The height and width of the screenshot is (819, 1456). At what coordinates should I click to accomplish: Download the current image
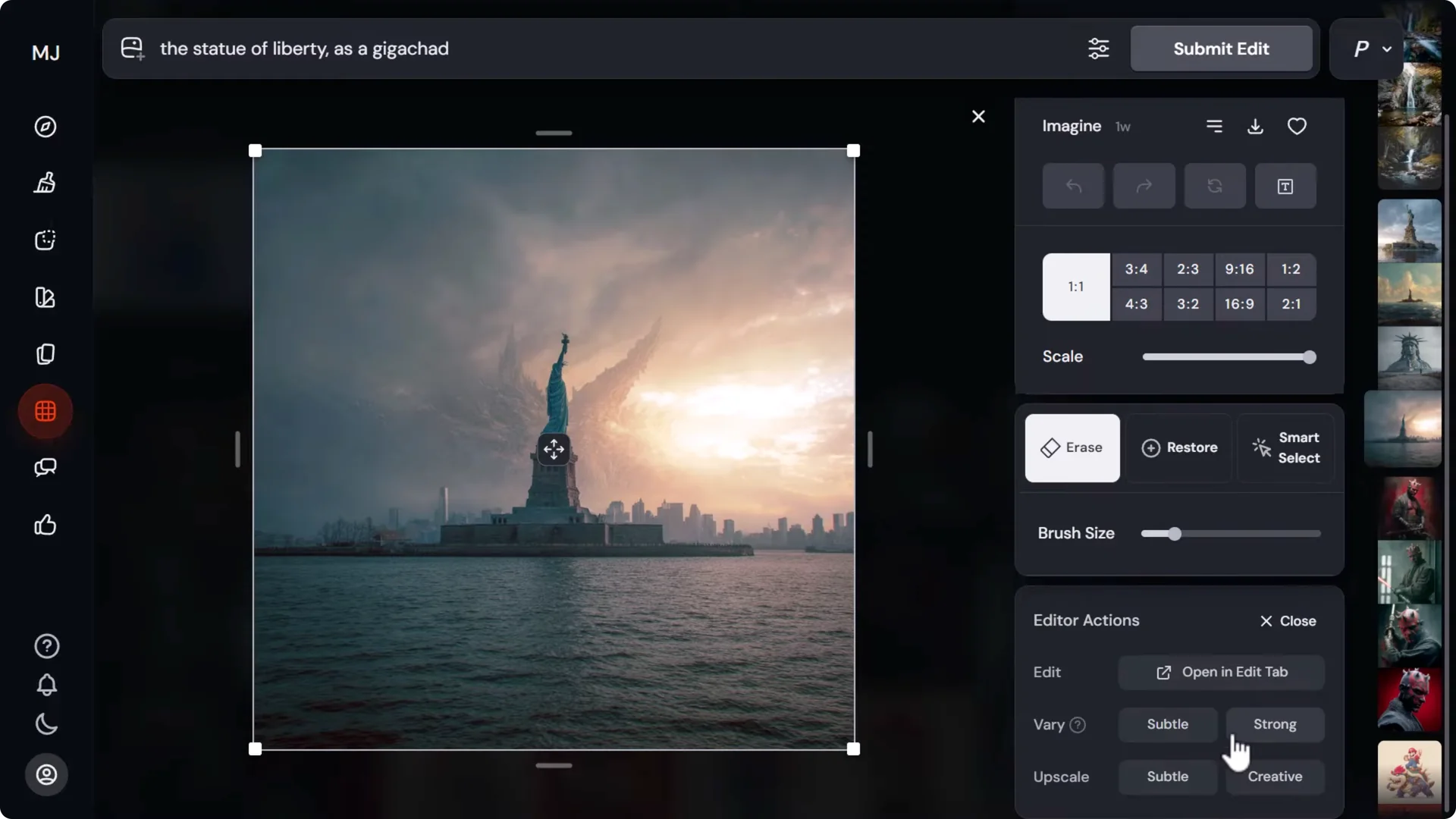click(x=1255, y=126)
